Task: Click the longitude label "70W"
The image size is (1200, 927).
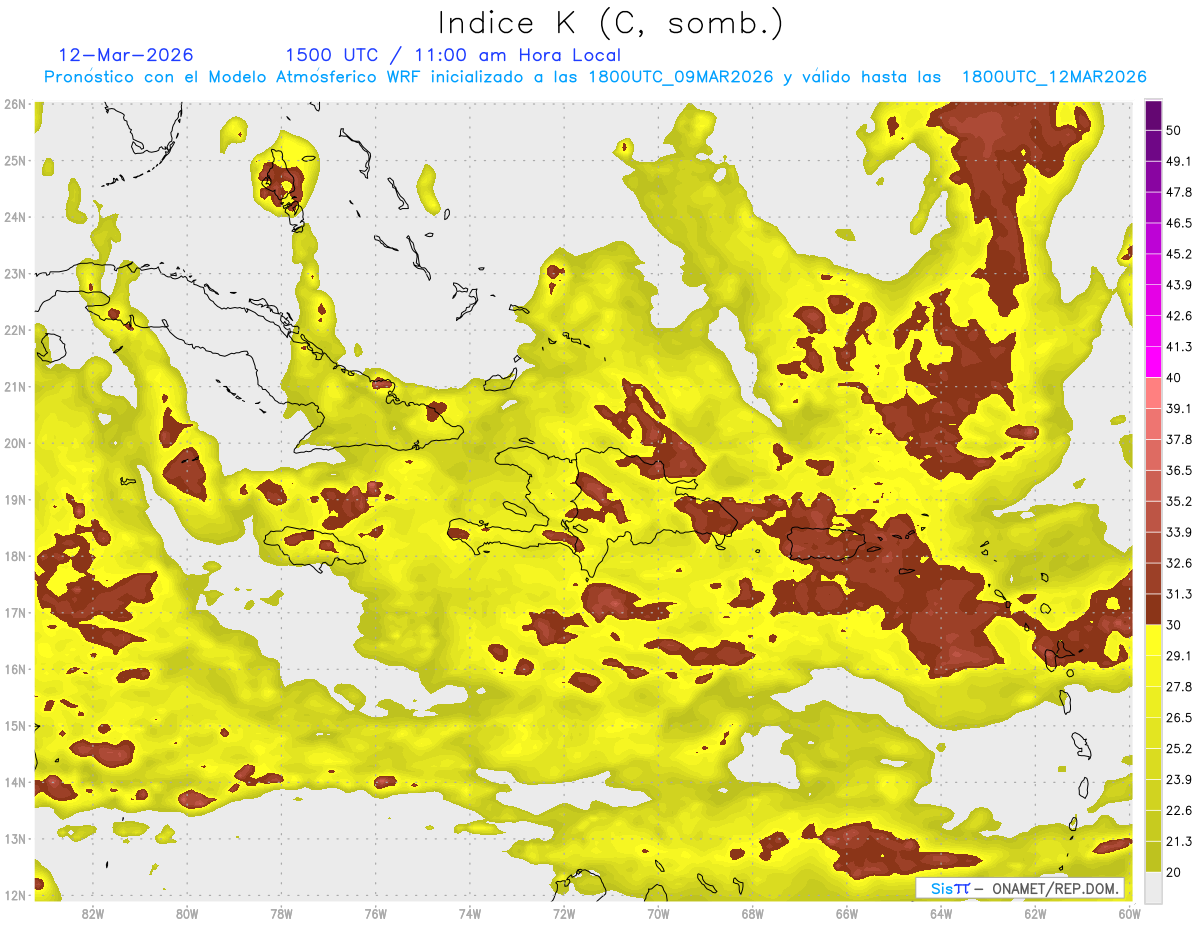Action: tap(658, 913)
